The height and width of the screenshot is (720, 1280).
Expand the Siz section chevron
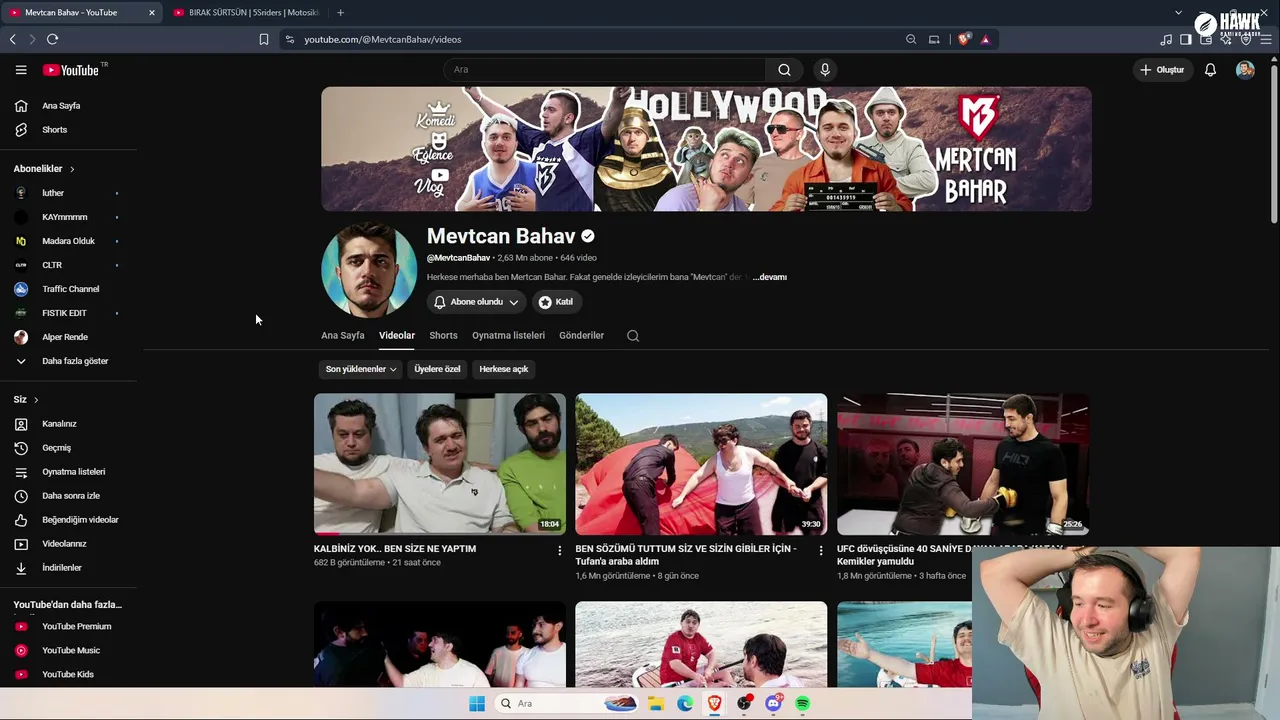click(x=36, y=400)
